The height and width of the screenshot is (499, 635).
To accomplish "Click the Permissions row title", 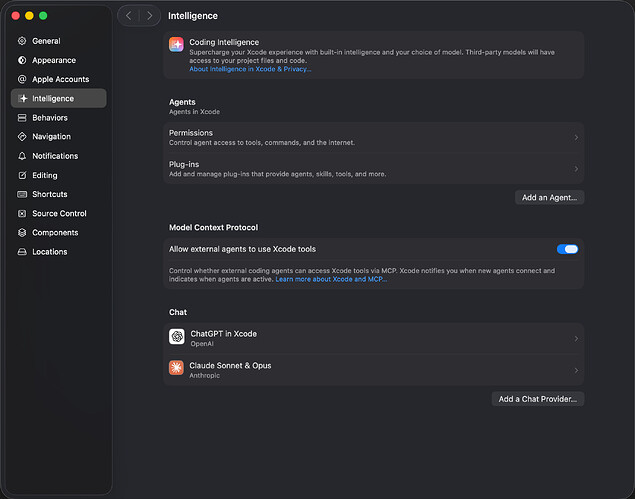I will [191, 133].
